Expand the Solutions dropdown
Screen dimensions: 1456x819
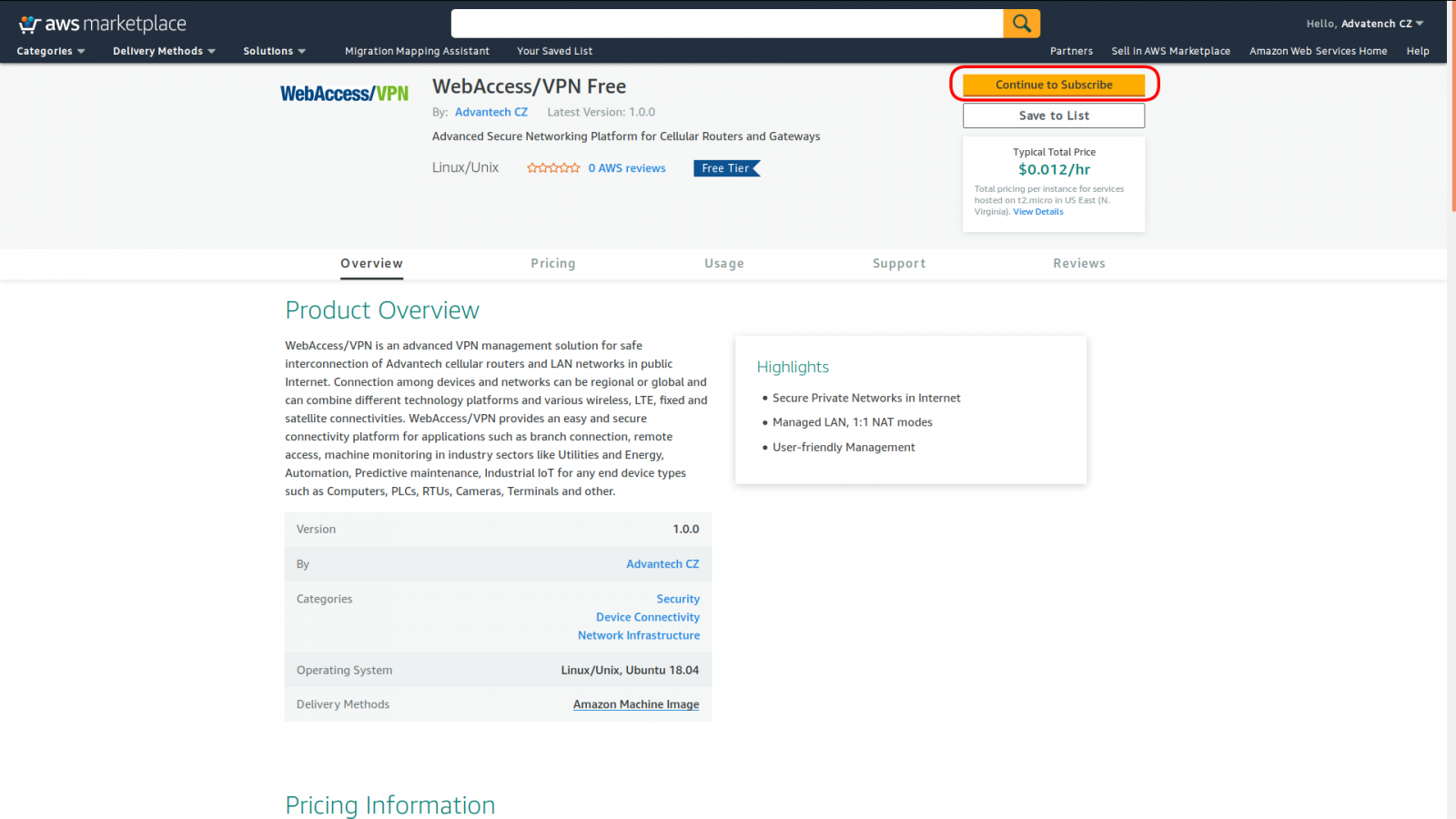(274, 51)
